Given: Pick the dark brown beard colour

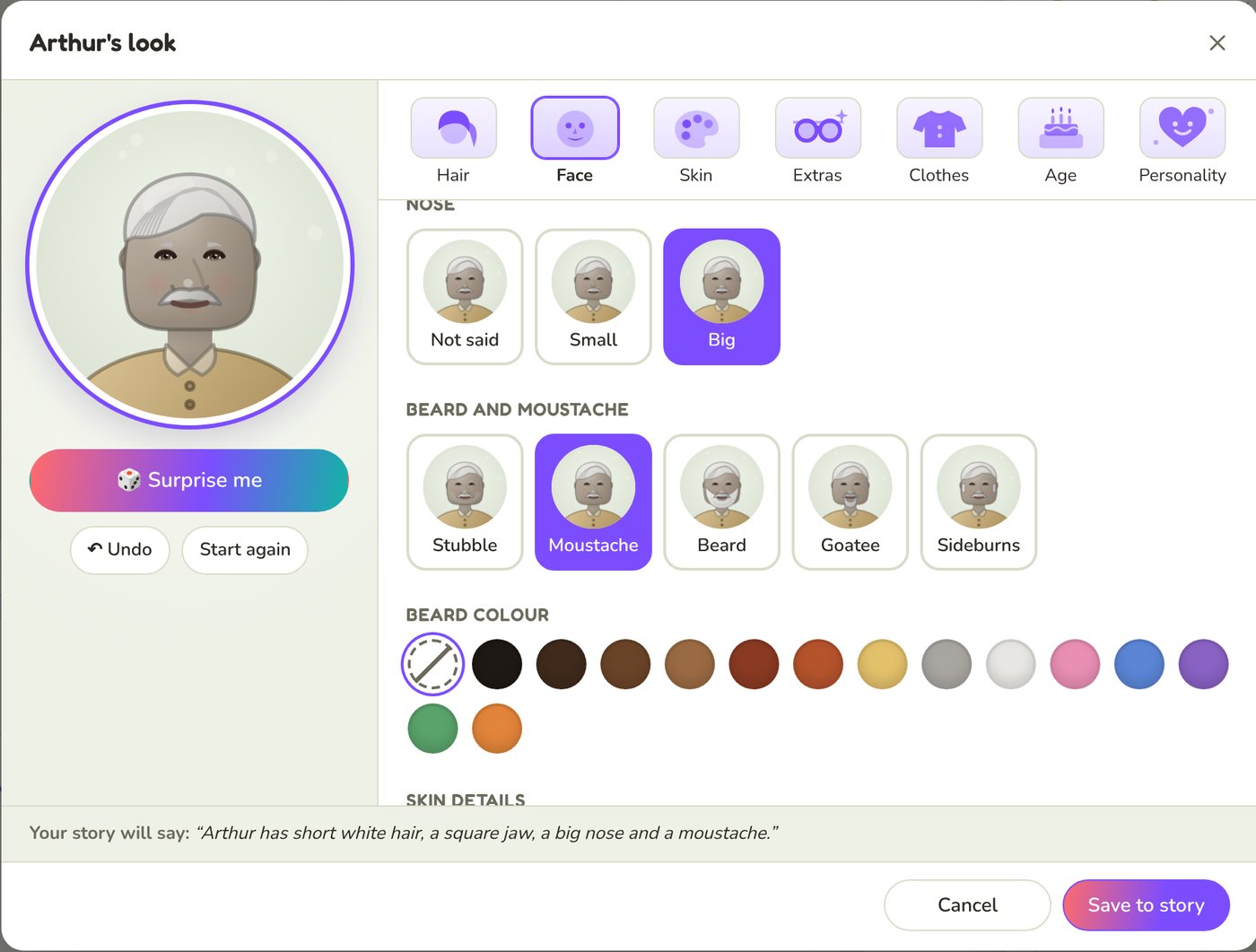Looking at the screenshot, I should 561,664.
